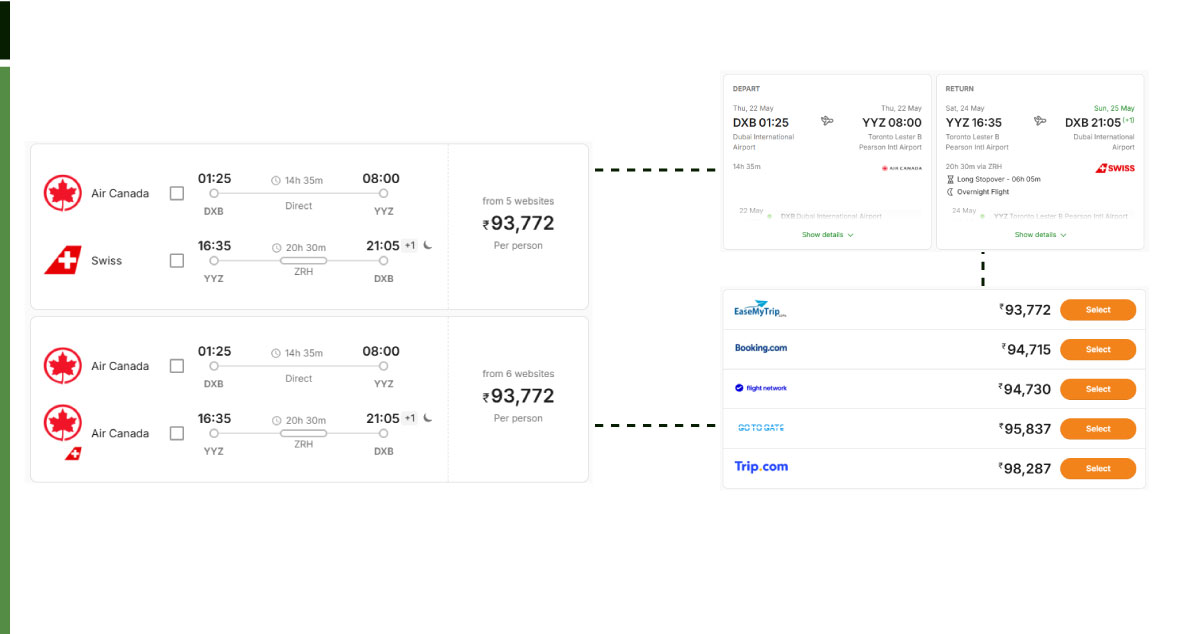Image resolution: width=1202 pixels, height=634 pixels.
Task: Click the EaseMyTrip logo in the price list
Action: click(x=760, y=309)
